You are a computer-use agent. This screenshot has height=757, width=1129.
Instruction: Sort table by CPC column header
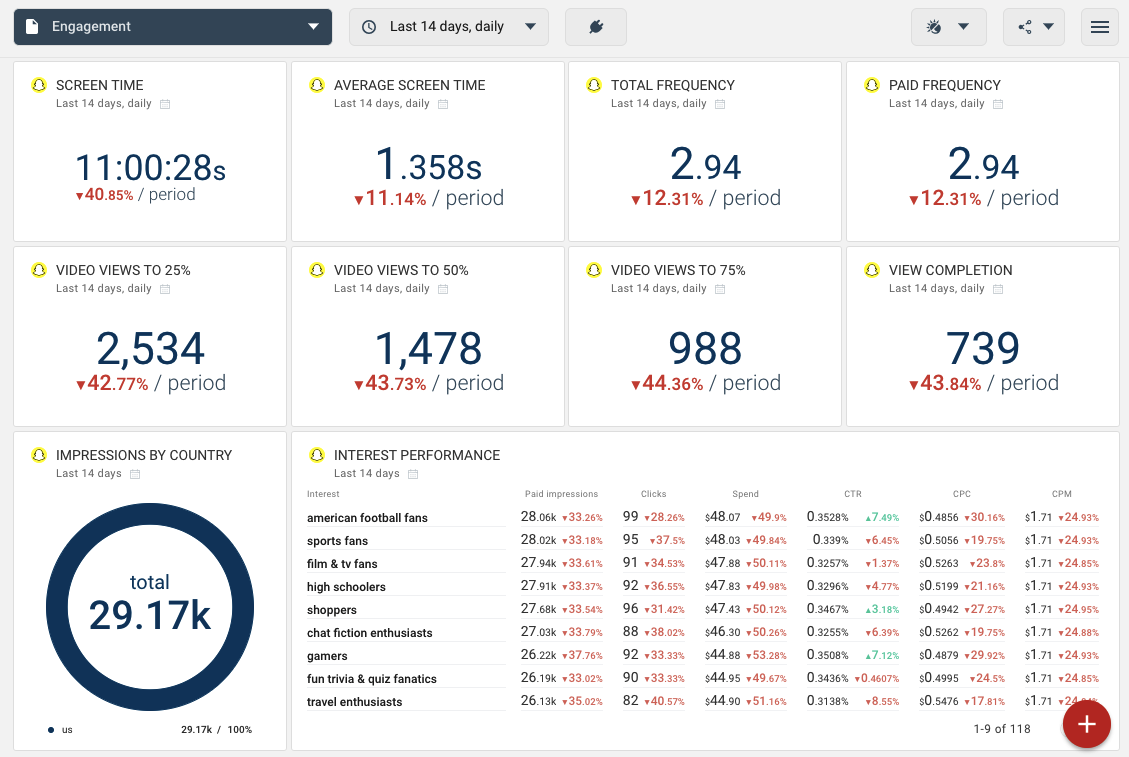(x=961, y=494)
